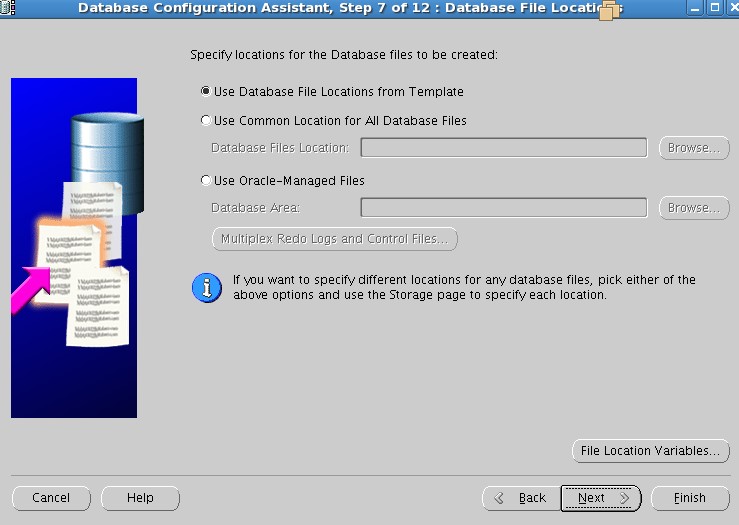Click the Database Area input field

[504, 207]
